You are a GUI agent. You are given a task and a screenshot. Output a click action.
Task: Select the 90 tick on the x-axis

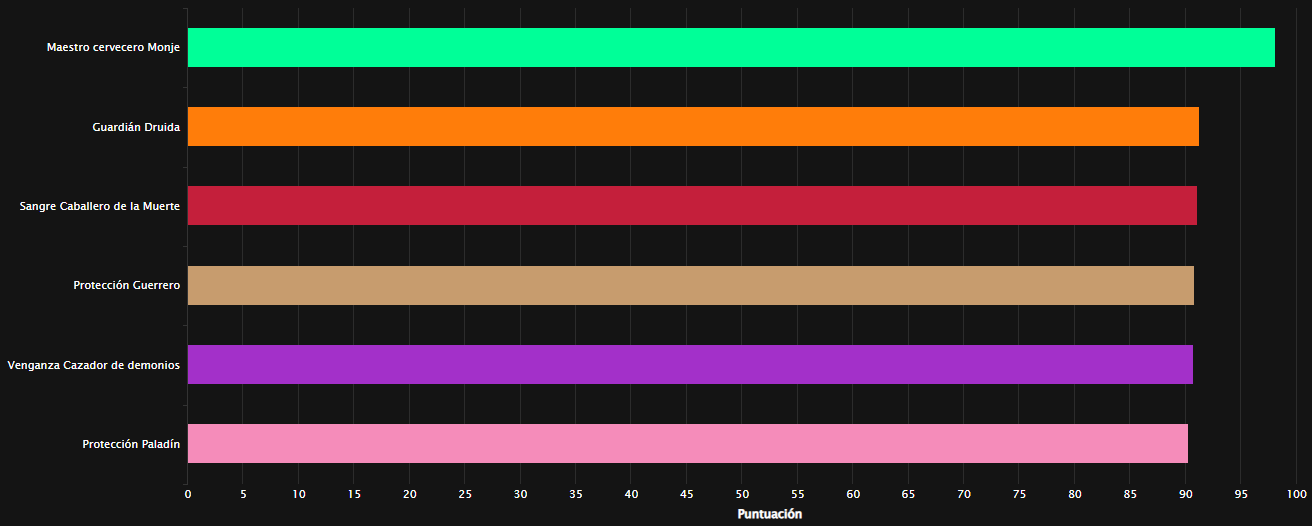coord(1186,494)
